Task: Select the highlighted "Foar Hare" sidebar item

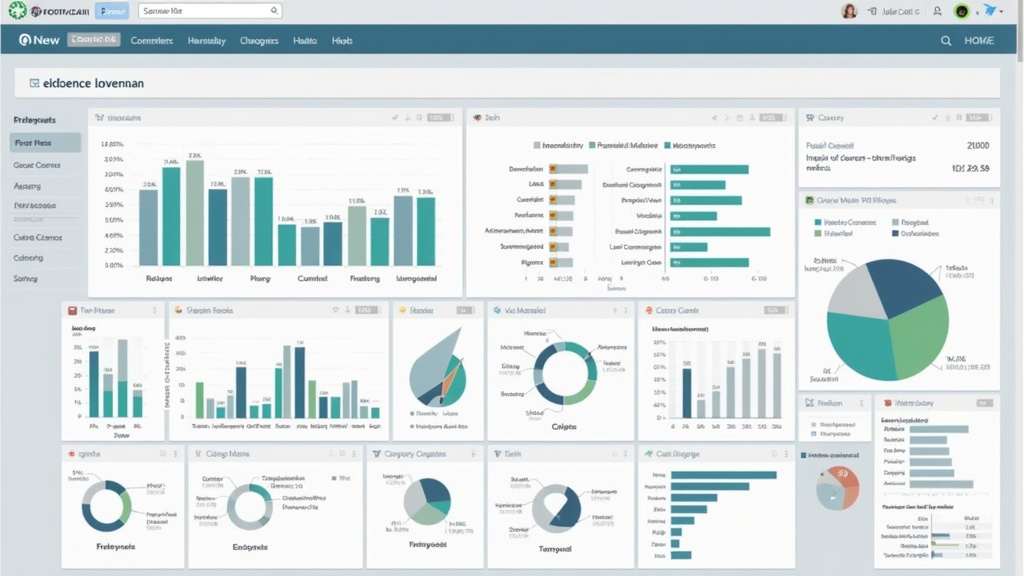Action: (x=45, y=143)
